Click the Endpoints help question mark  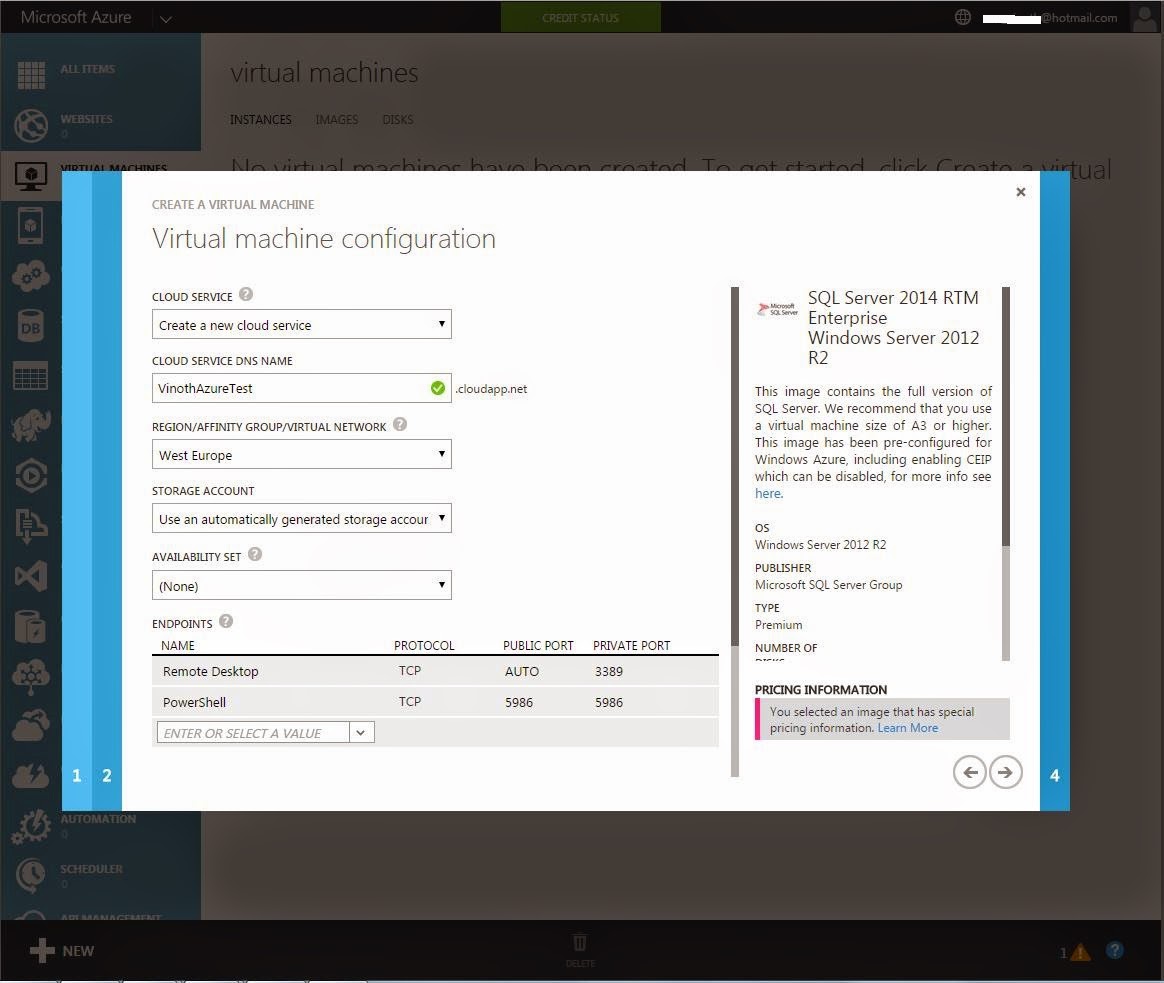(x=226, y=621)
